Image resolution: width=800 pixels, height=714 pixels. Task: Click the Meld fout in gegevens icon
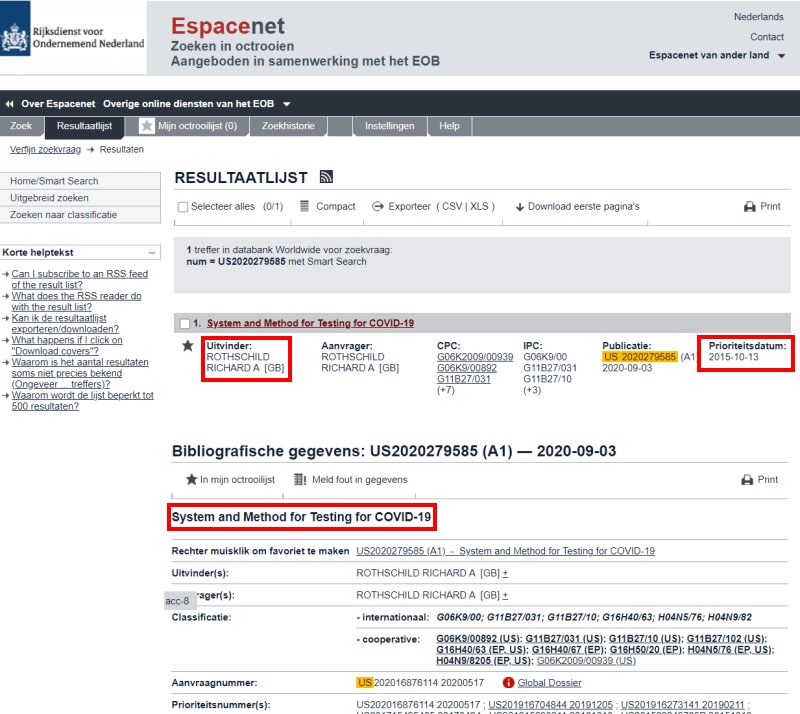(300, 479)
